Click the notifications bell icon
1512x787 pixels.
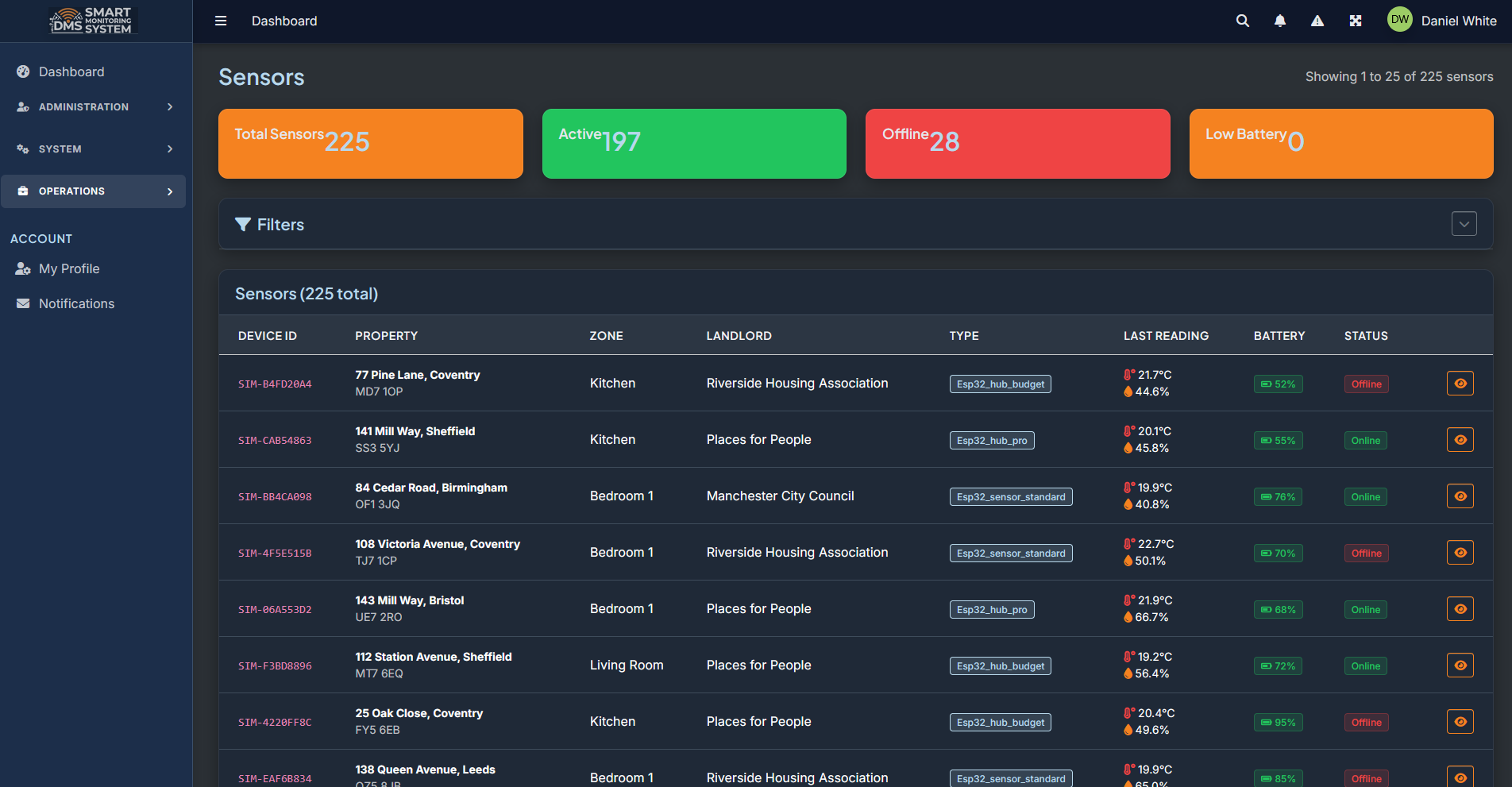click(1280, 21)
